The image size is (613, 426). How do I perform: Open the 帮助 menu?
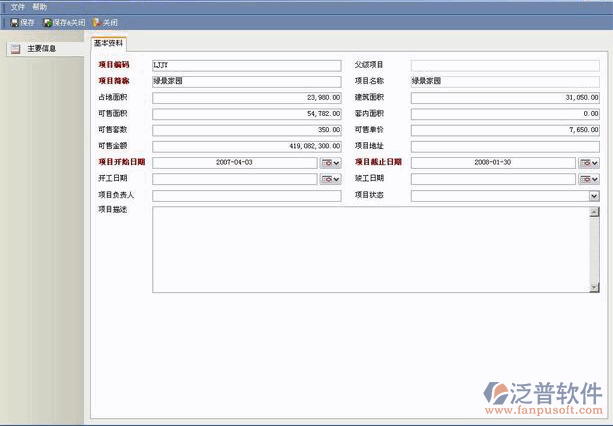tap(39, 7)
